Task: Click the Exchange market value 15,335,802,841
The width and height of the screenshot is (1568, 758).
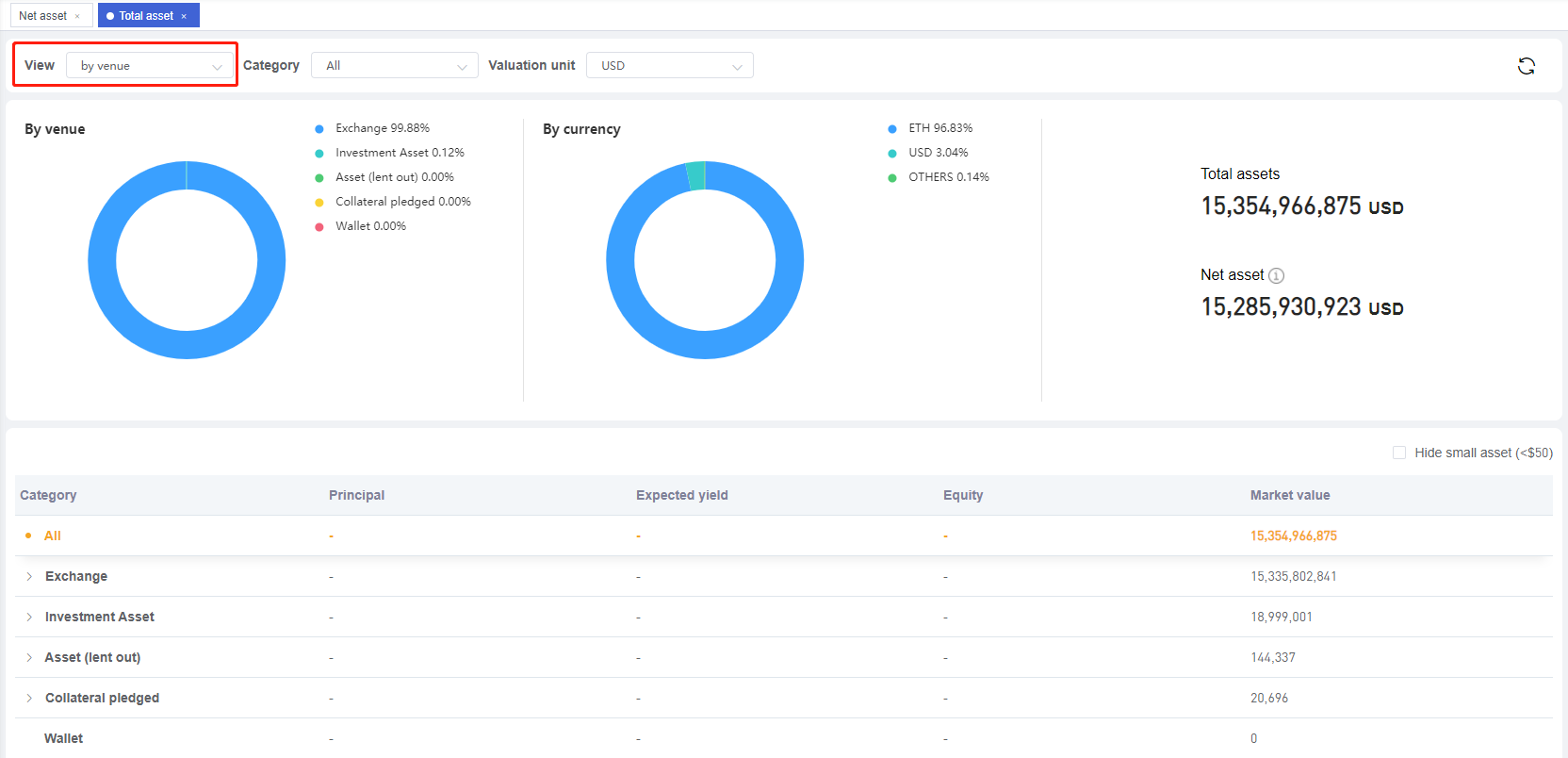Action: pos(1294,576)
